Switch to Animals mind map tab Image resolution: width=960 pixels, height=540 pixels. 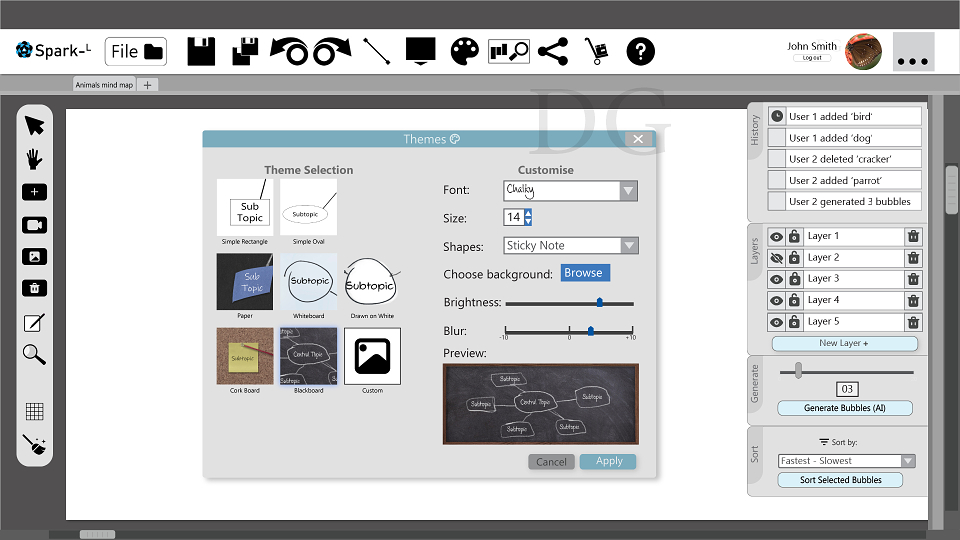(104, 84)
